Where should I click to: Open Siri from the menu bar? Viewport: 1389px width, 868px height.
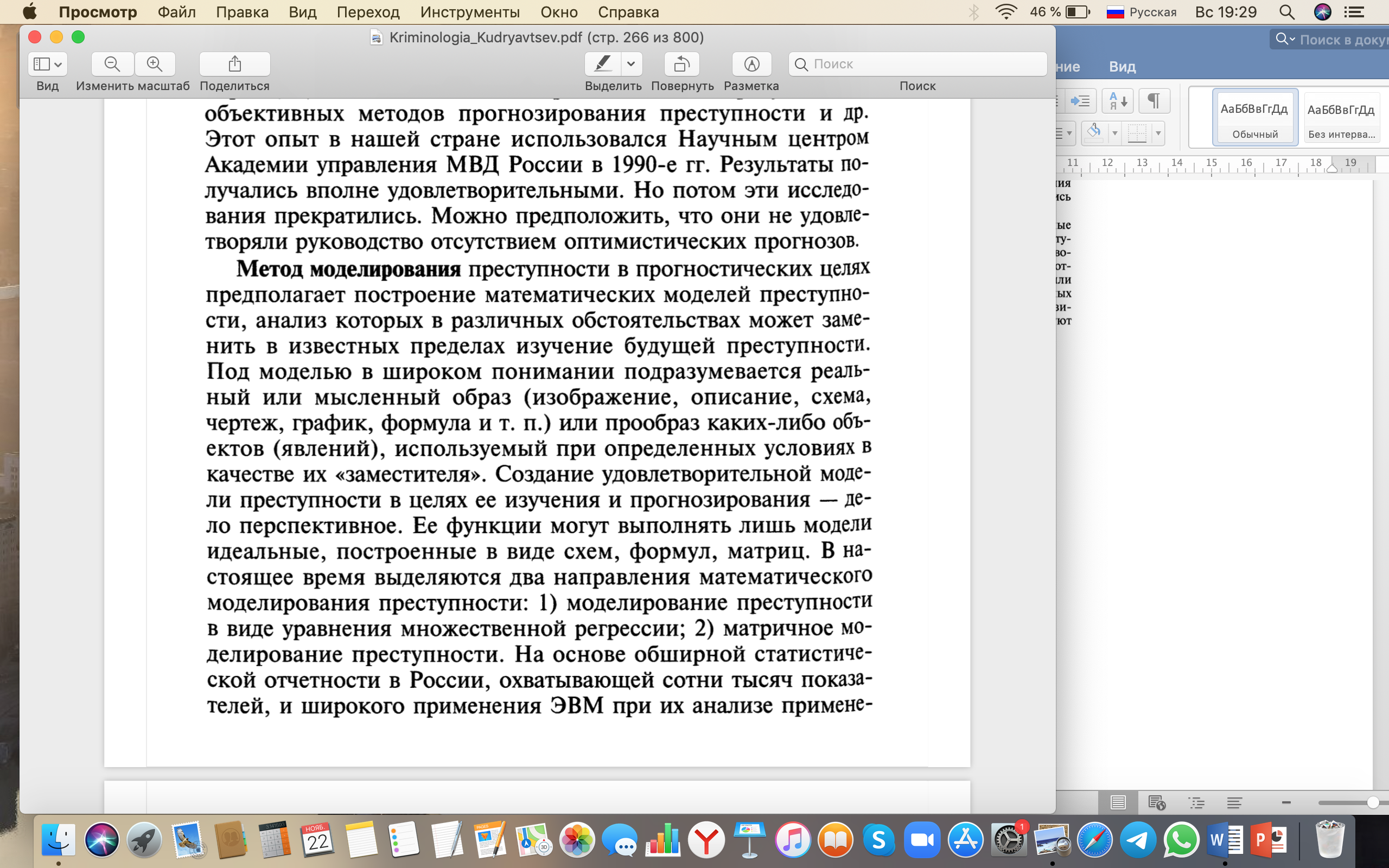coord(1322,12)
